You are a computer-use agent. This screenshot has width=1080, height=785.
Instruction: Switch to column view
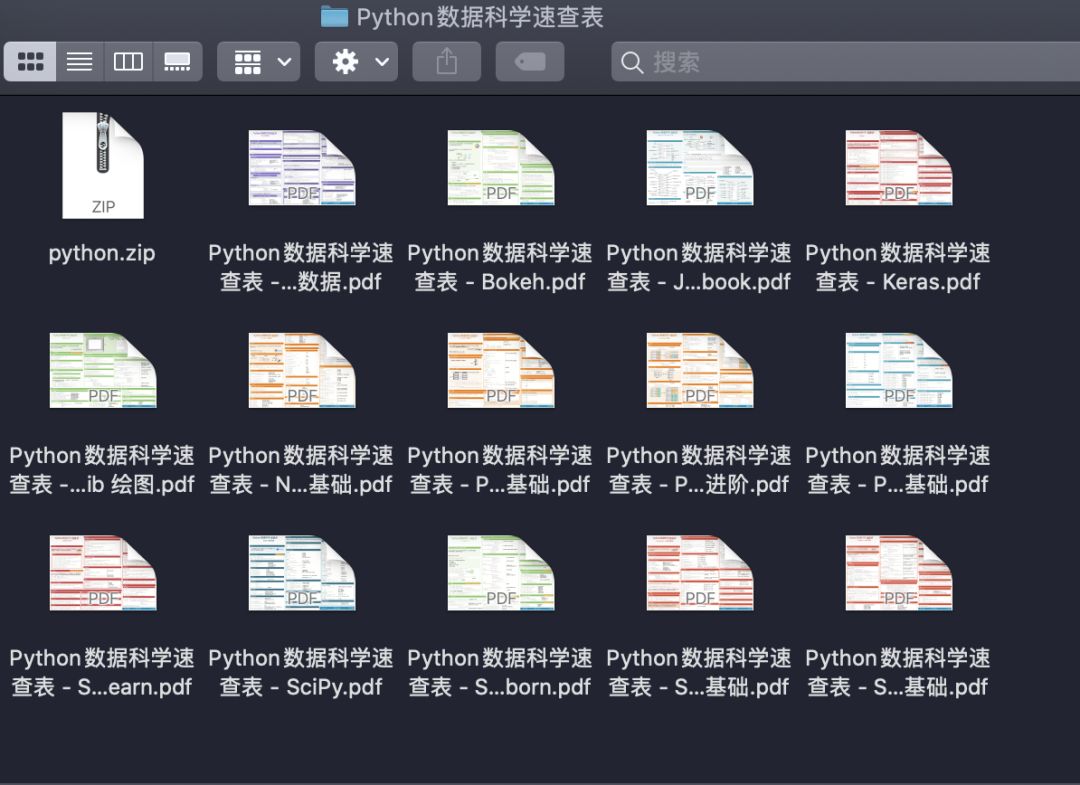point(128,61)
